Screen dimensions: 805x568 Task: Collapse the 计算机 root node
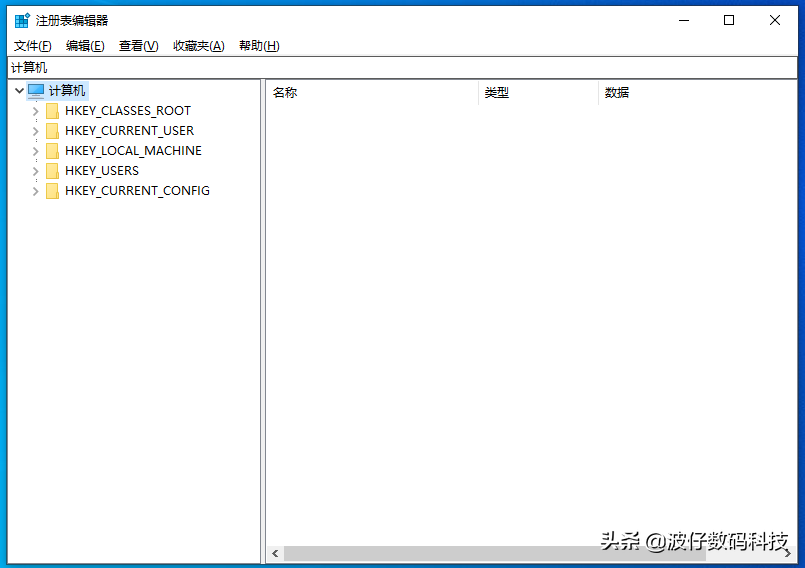20,91
